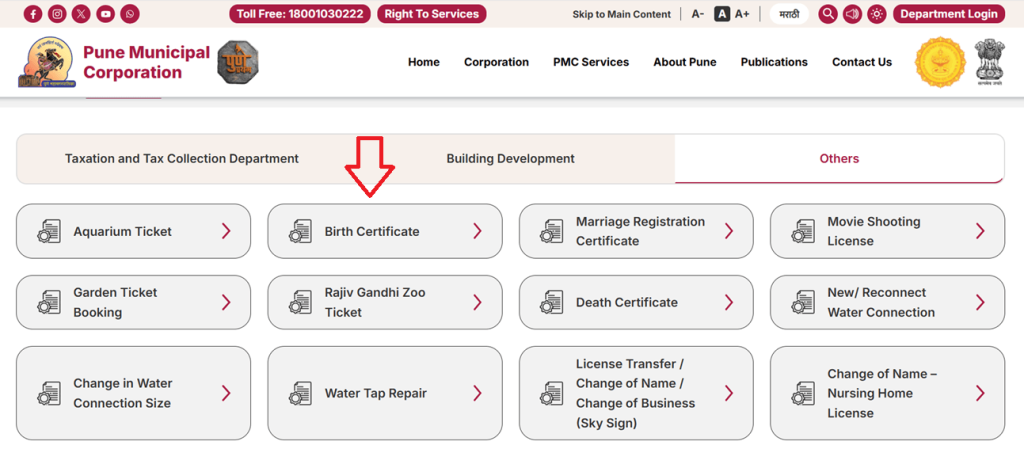Open the YouTube social icon
Image resolution: width=1024 pixels, height=449 pixels.
click(106, 14)
